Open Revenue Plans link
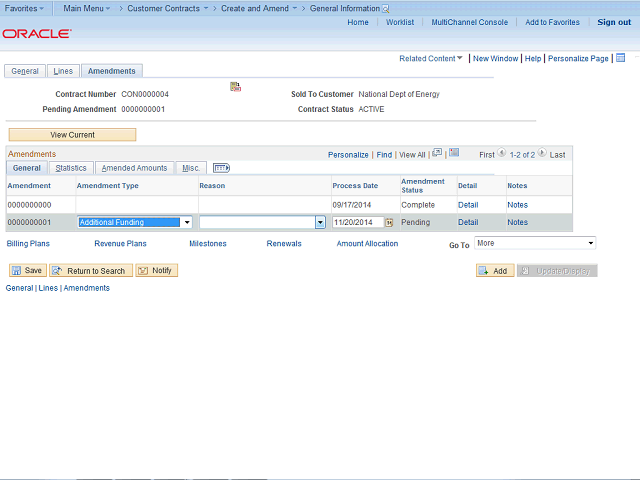The height and width of the screenshot is (480, 640). [120, 244]
